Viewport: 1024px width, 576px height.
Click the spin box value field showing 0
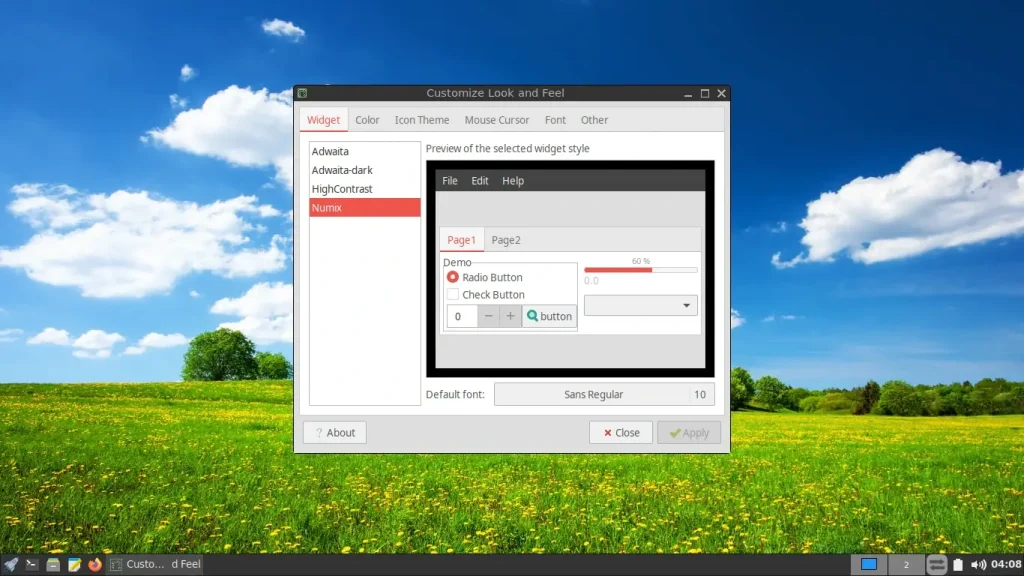click(462, 317)
